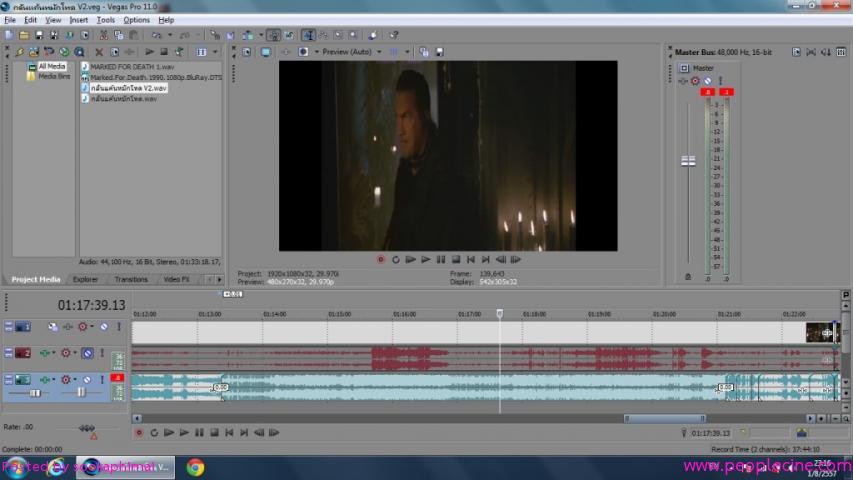Open the What's This help tool icon

point(394,35)
